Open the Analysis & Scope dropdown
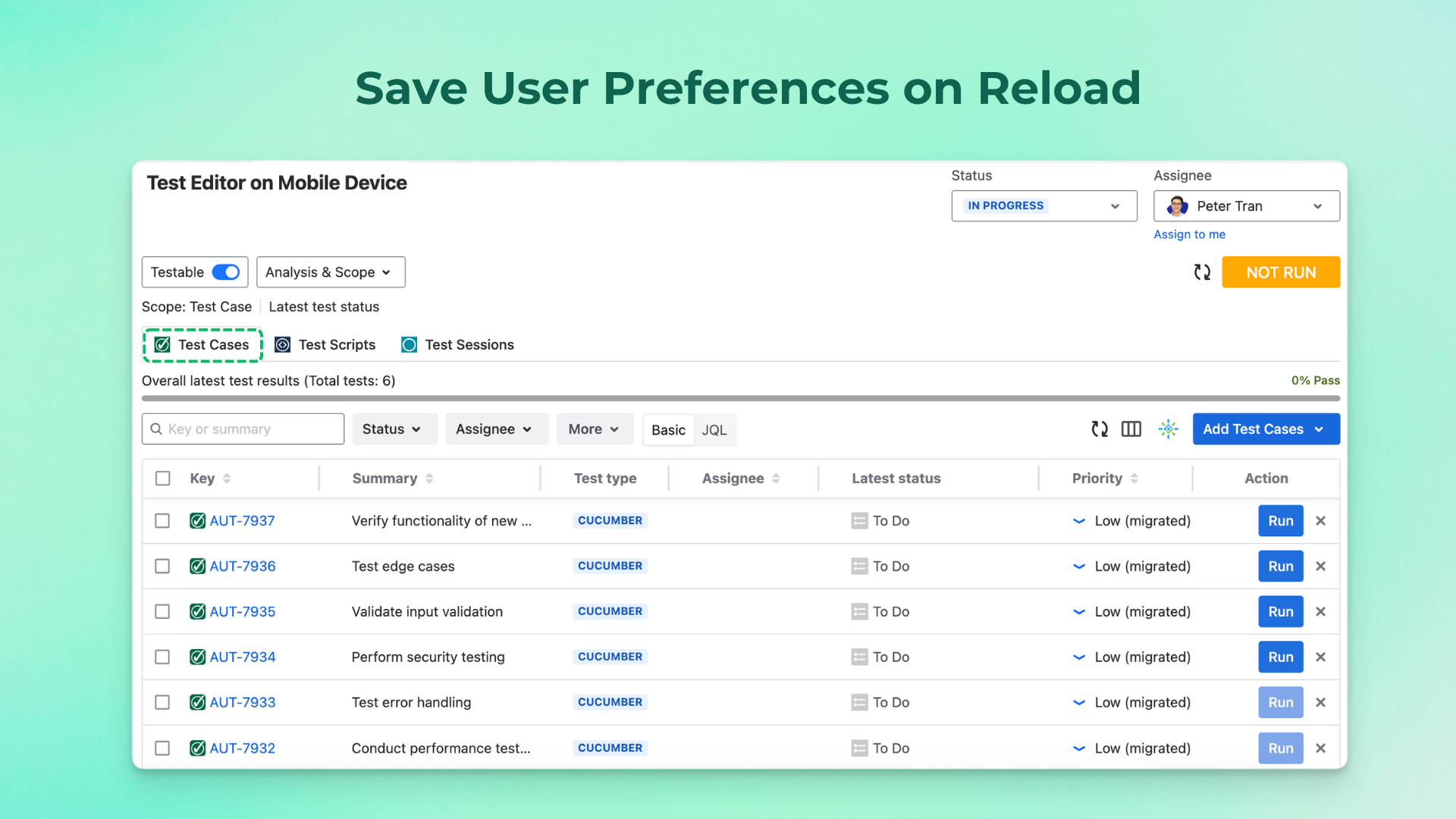The width and height of the screenshot is (1456, 819). (331, 271)
